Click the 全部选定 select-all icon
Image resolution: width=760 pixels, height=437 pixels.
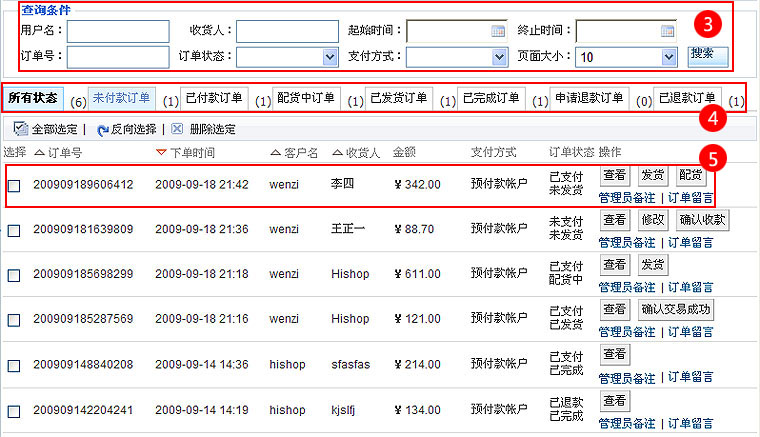(x=20, y=128)
